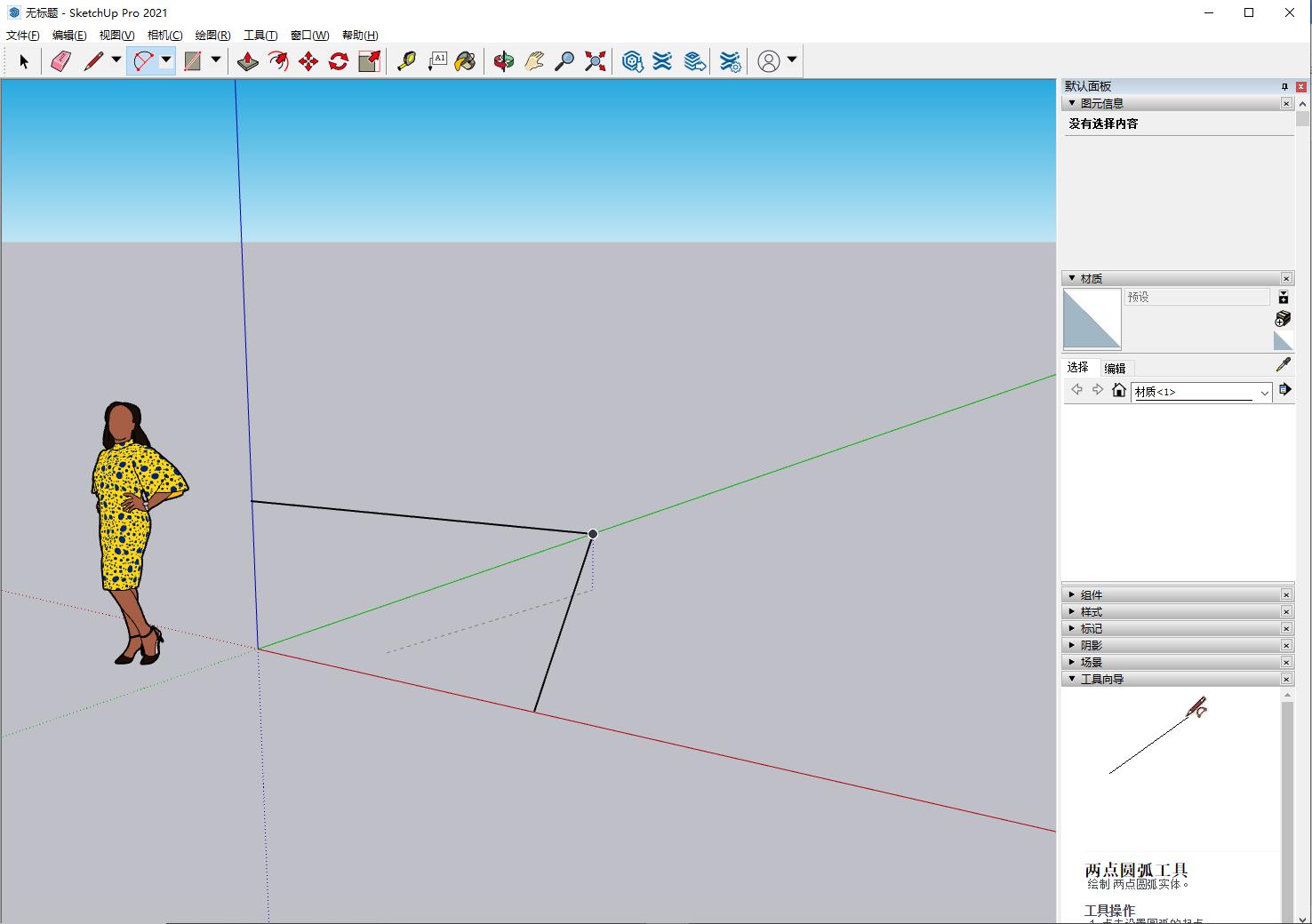Pick the sample paint eyedropper
The width and height of the screenshot is (1312, 924).
pos(1283,365)
